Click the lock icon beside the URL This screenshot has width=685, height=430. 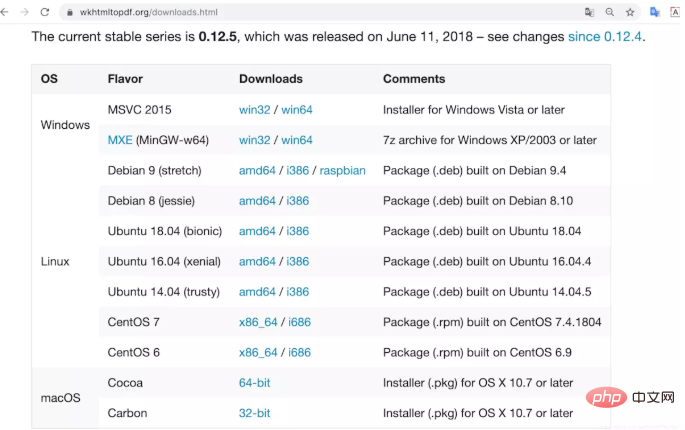tap(69, 12)
